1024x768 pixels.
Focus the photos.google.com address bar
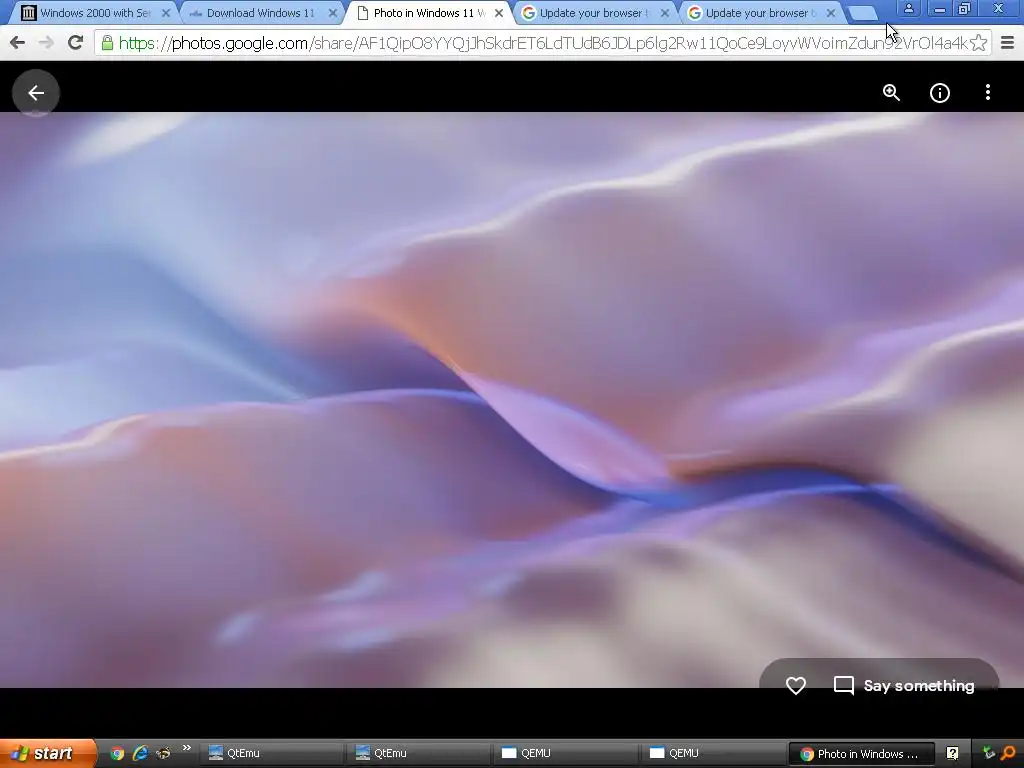[542, 43]
